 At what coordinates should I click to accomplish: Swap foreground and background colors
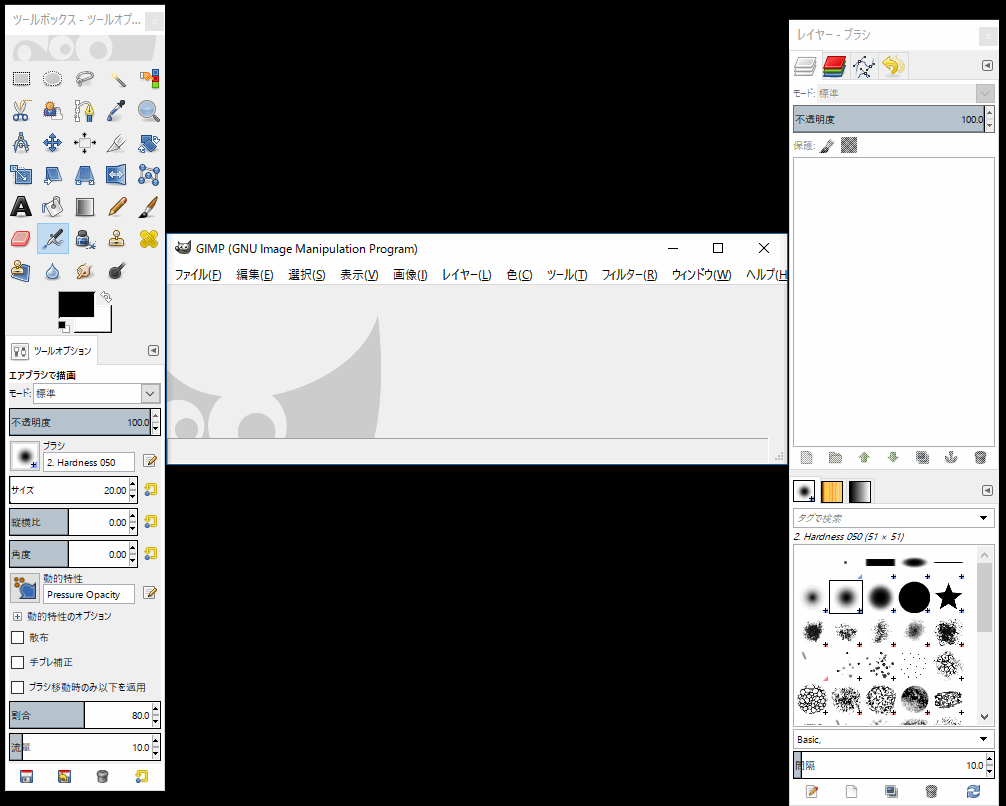106,297
